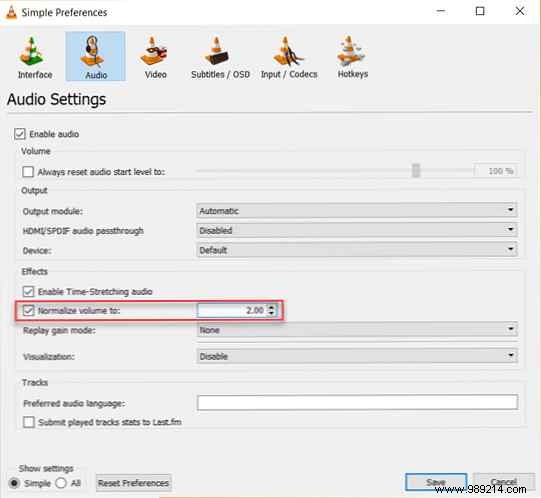
Task: Open the Device dropdown
Action: click(356, 250)
